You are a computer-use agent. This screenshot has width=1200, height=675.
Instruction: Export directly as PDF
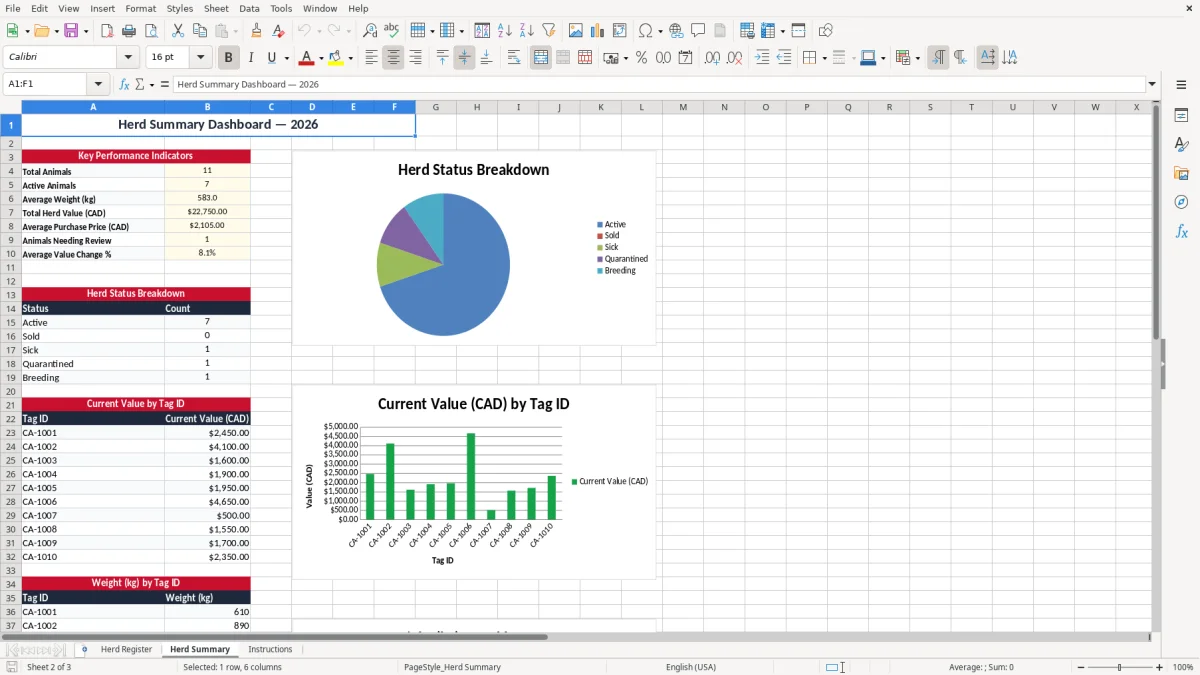[107, 31]
